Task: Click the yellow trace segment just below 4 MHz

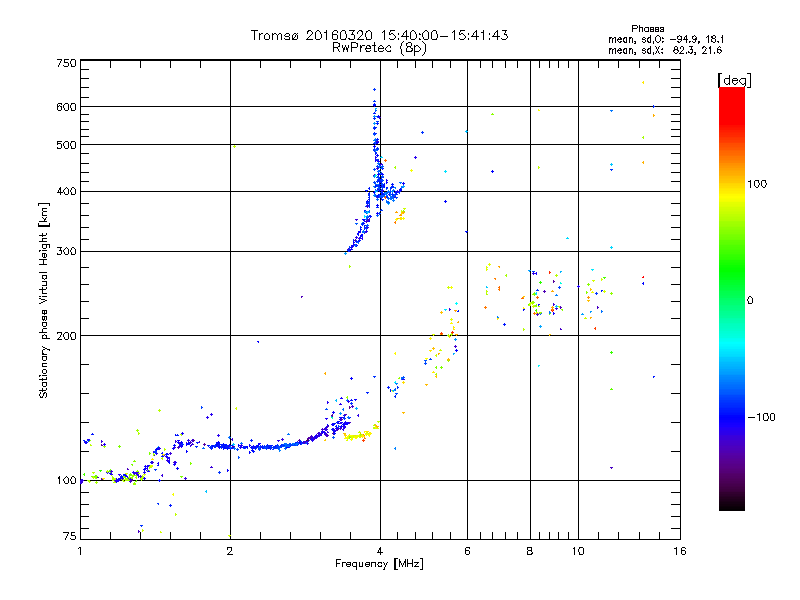Action: pos(359,435)
